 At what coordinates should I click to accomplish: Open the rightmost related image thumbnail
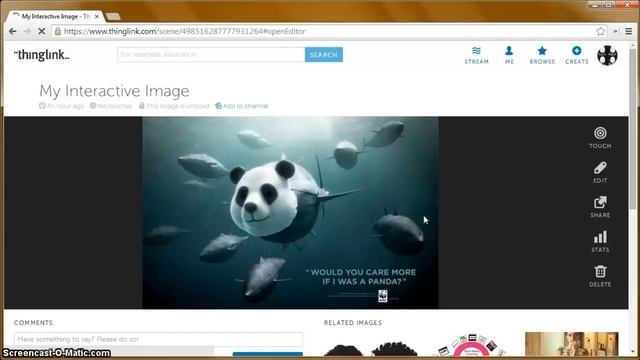coord(571,344)
